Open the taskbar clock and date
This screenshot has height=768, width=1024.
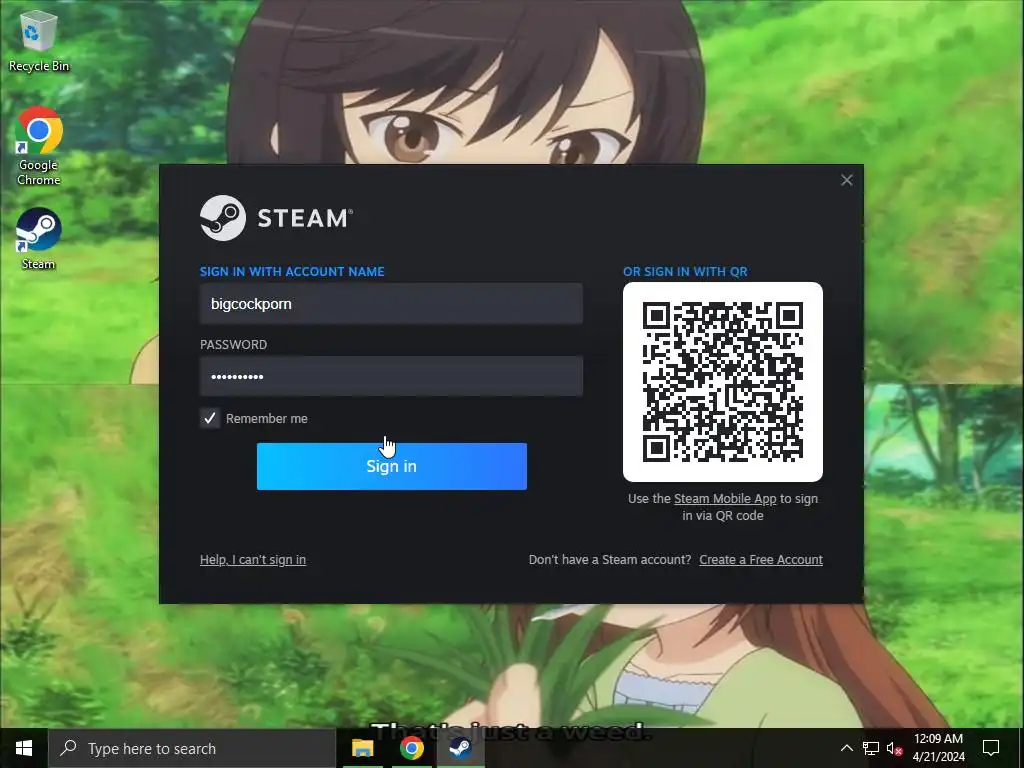coord(938,748)
